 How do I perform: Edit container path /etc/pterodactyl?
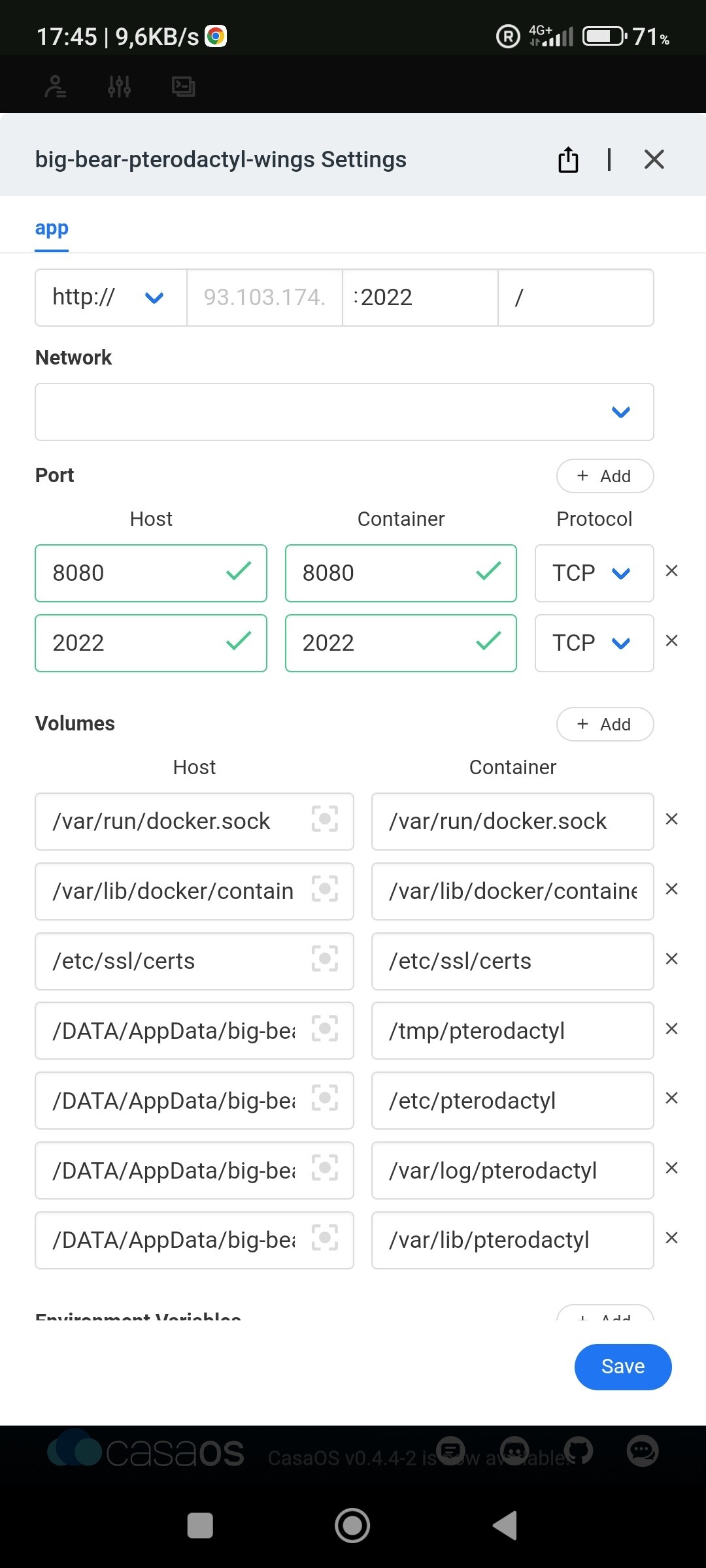pyautogui.click(x=513, y=1101)
